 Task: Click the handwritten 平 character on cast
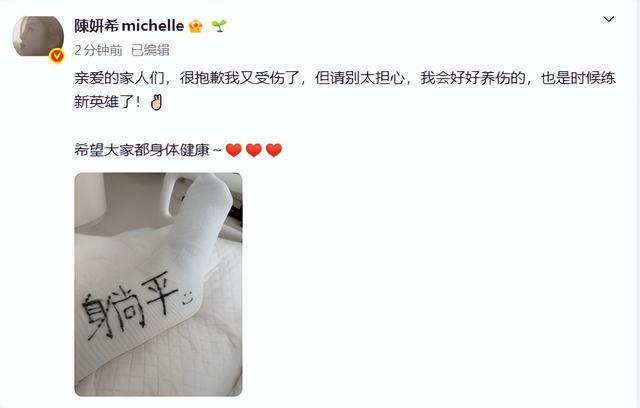(x=161, y=292)
